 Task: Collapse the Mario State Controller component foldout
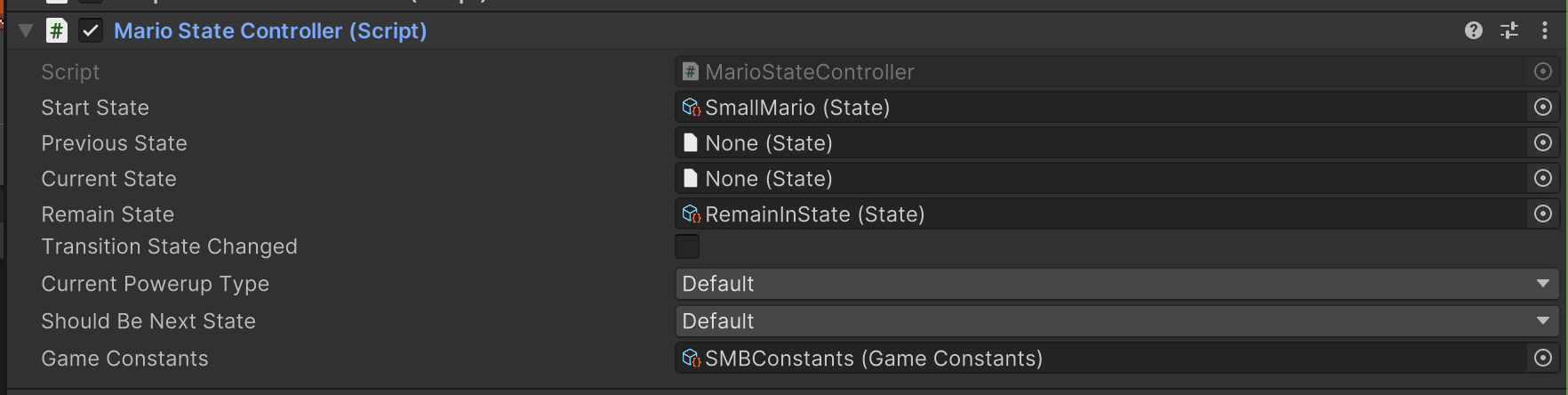tap(26, 31)
